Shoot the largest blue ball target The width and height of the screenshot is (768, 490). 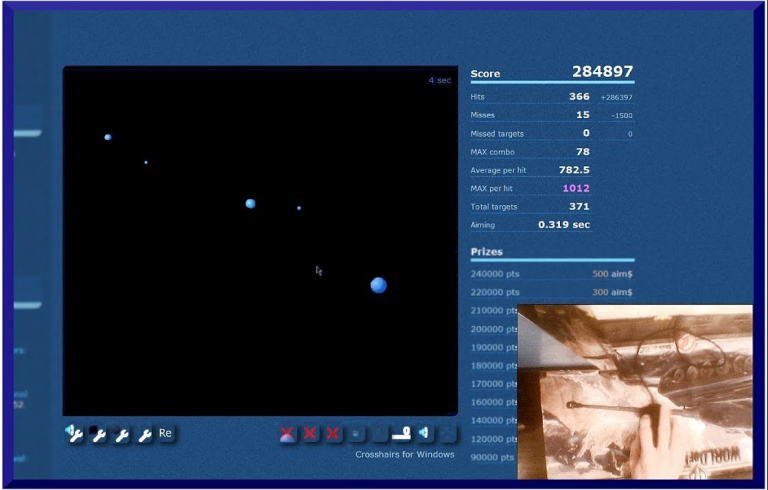click(x=378, y=285)
